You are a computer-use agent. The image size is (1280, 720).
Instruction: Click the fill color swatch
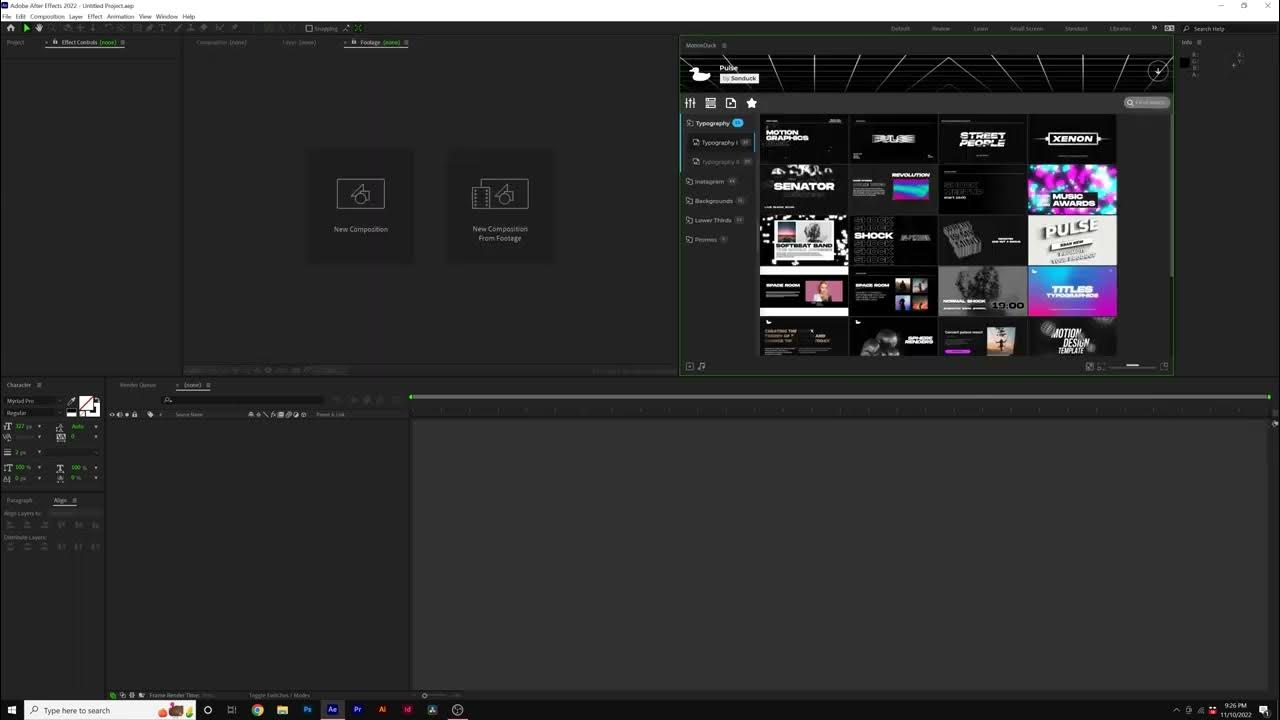[x=86, y=404]
